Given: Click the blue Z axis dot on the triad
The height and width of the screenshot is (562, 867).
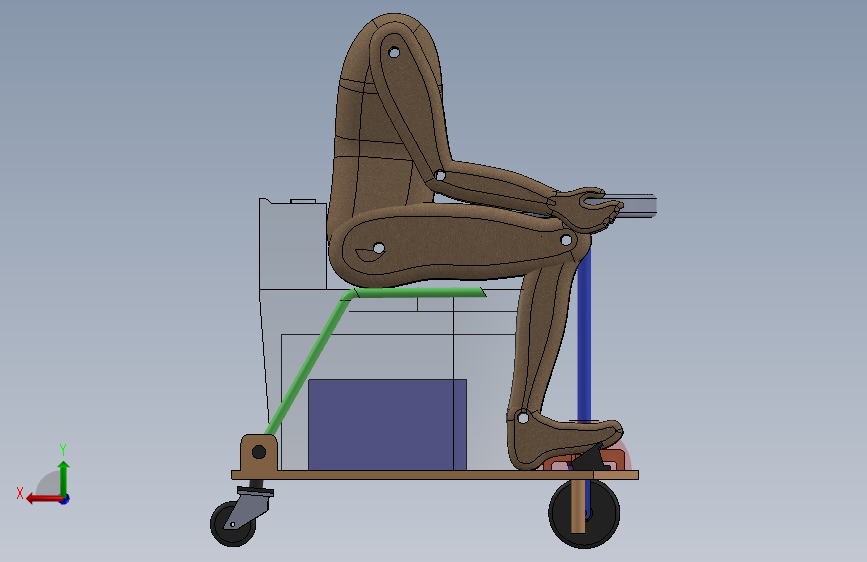Looking at the screenshot, I should pos(65,499).
